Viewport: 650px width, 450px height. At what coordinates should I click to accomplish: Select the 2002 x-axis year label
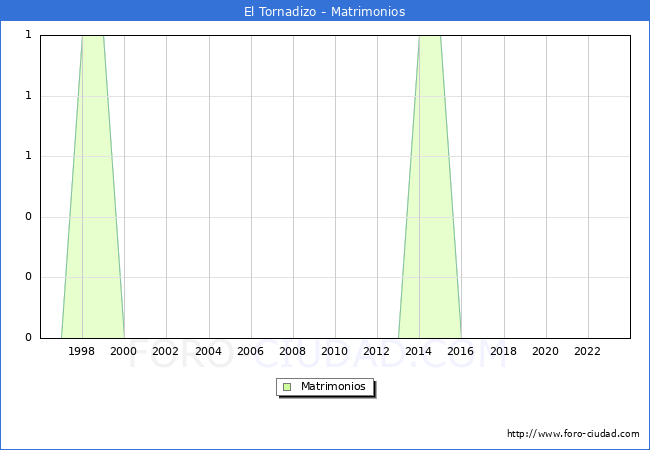tap(165, 351)
